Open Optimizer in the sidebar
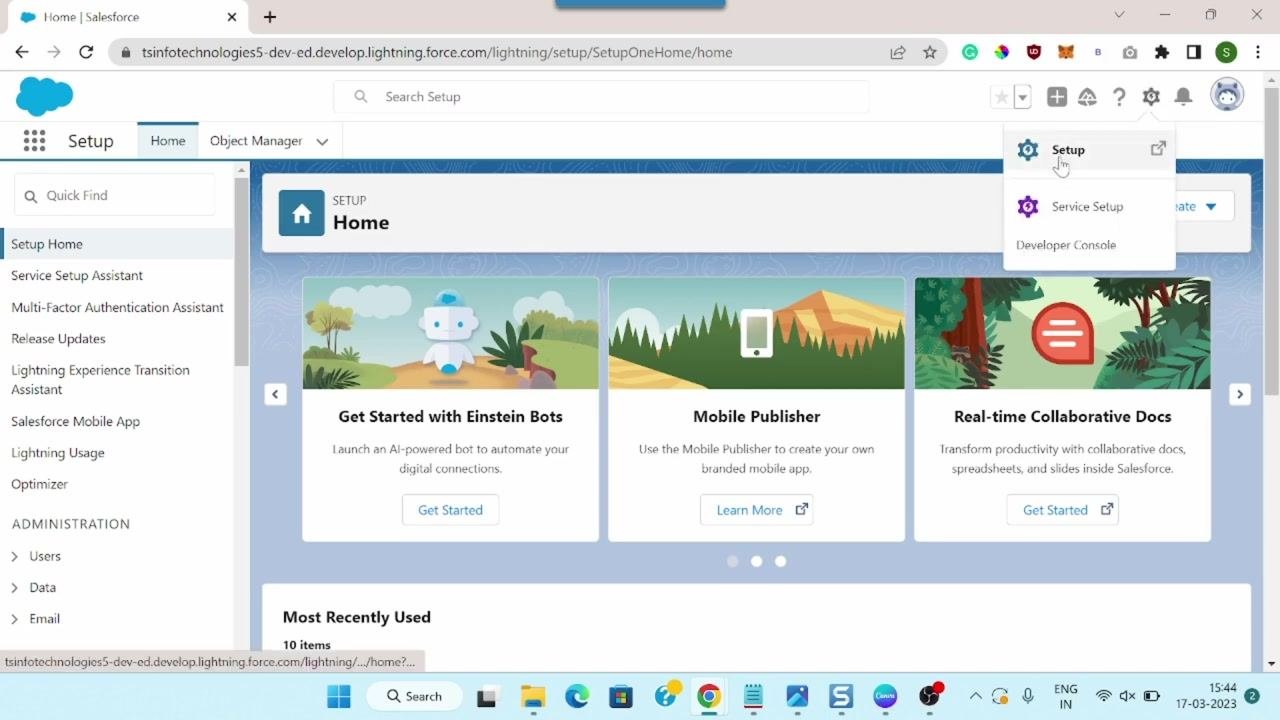This screenshot has height=720, width=1280. [39, 484]
